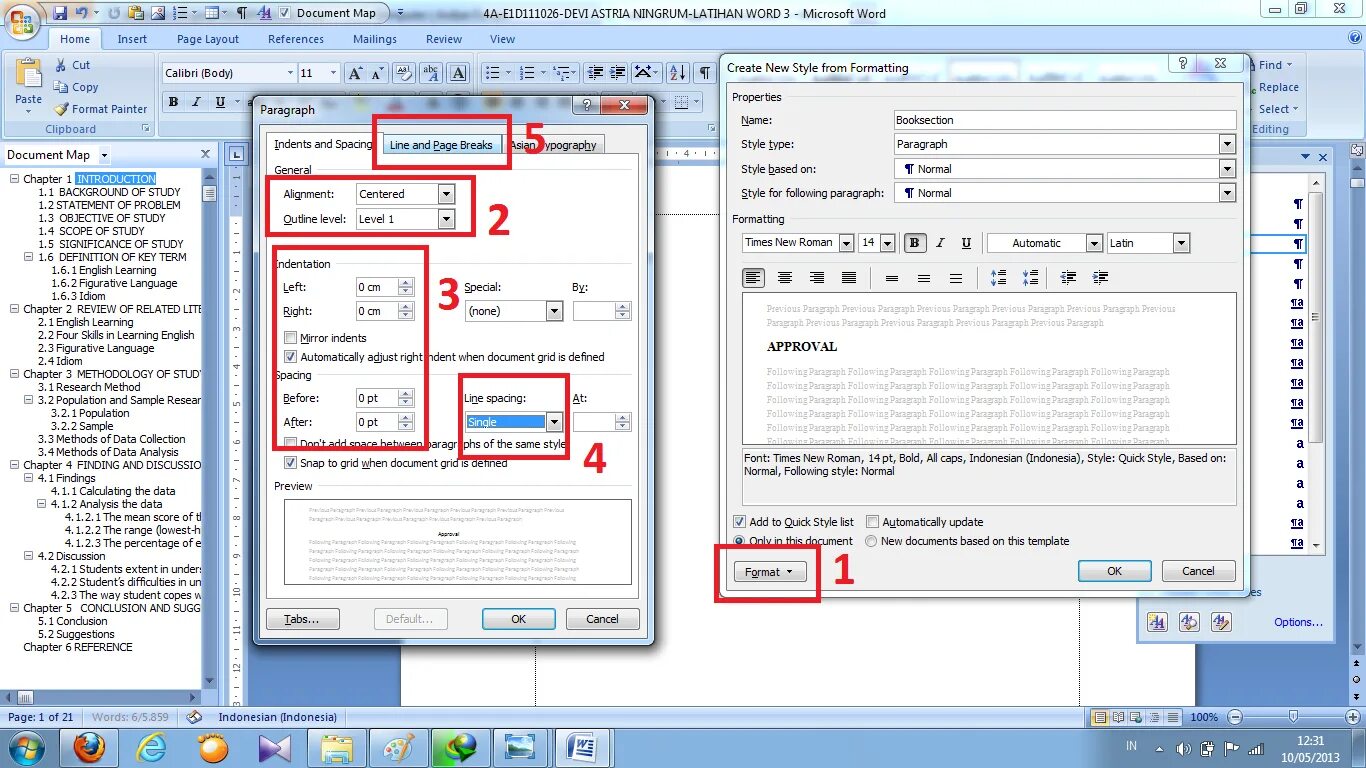Open Format menu button in style dialog
The height and width of the screenshot is (768, 1366).
tap(769, 572)
